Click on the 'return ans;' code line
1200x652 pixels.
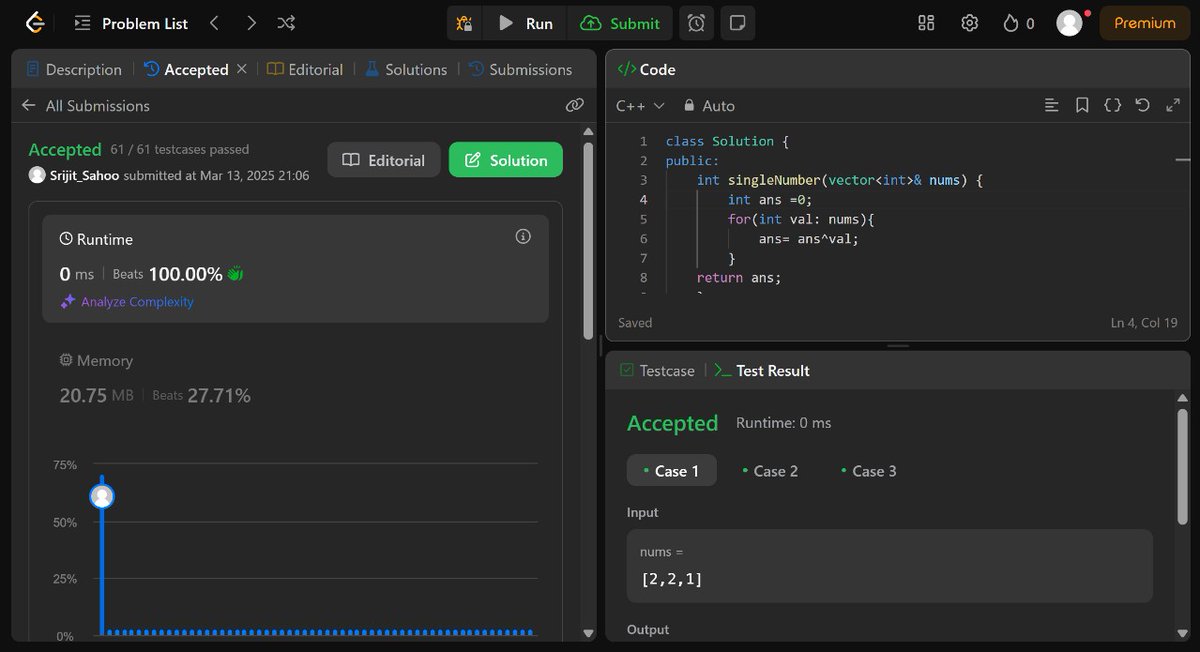(739, 277)
